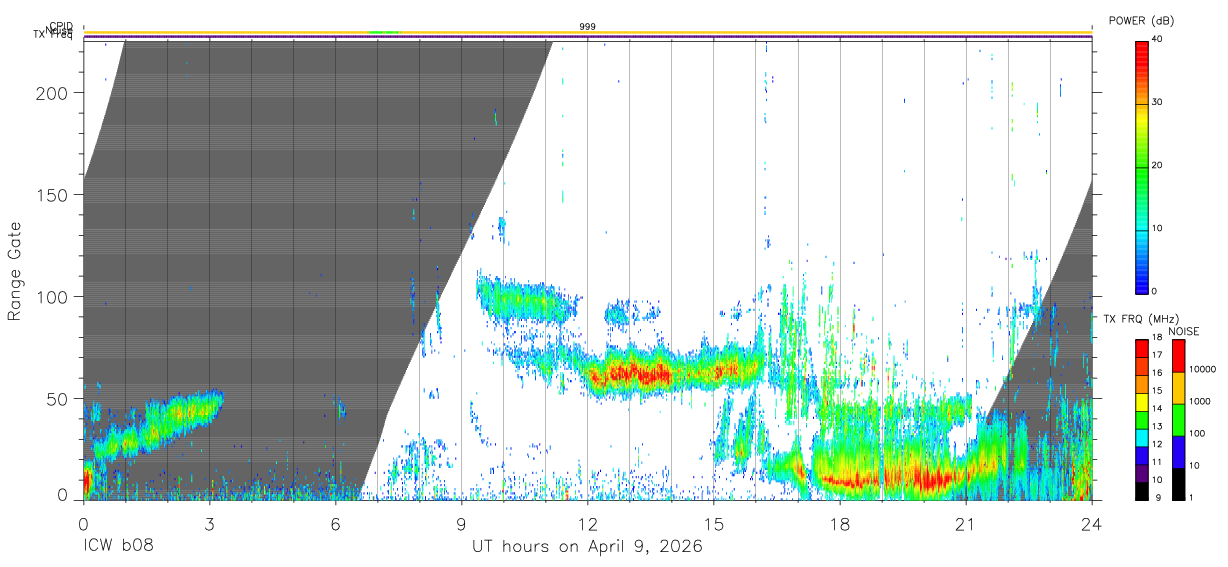Click the '9' tick label on UT hours axis

(462, 524)
